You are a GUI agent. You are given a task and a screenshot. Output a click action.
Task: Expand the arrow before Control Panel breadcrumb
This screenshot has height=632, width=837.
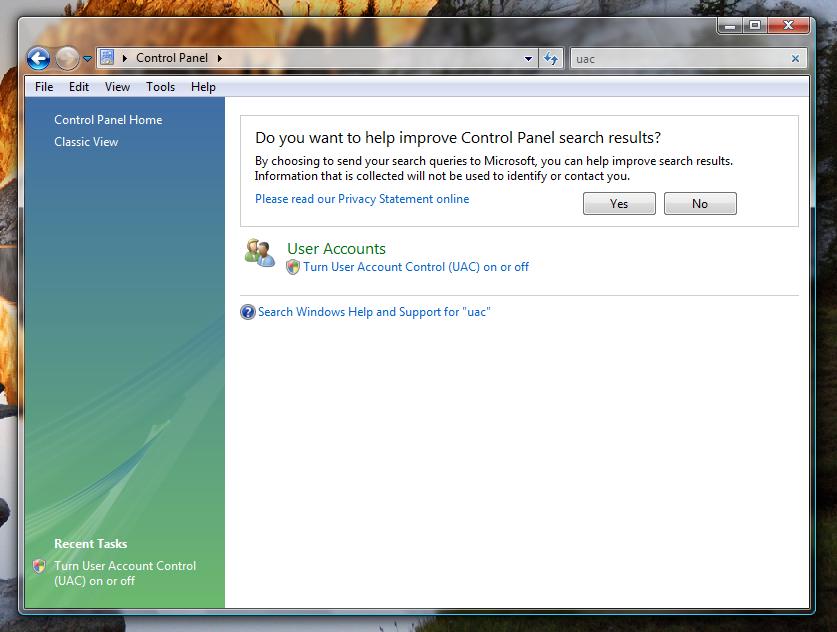tap(125, 58)
